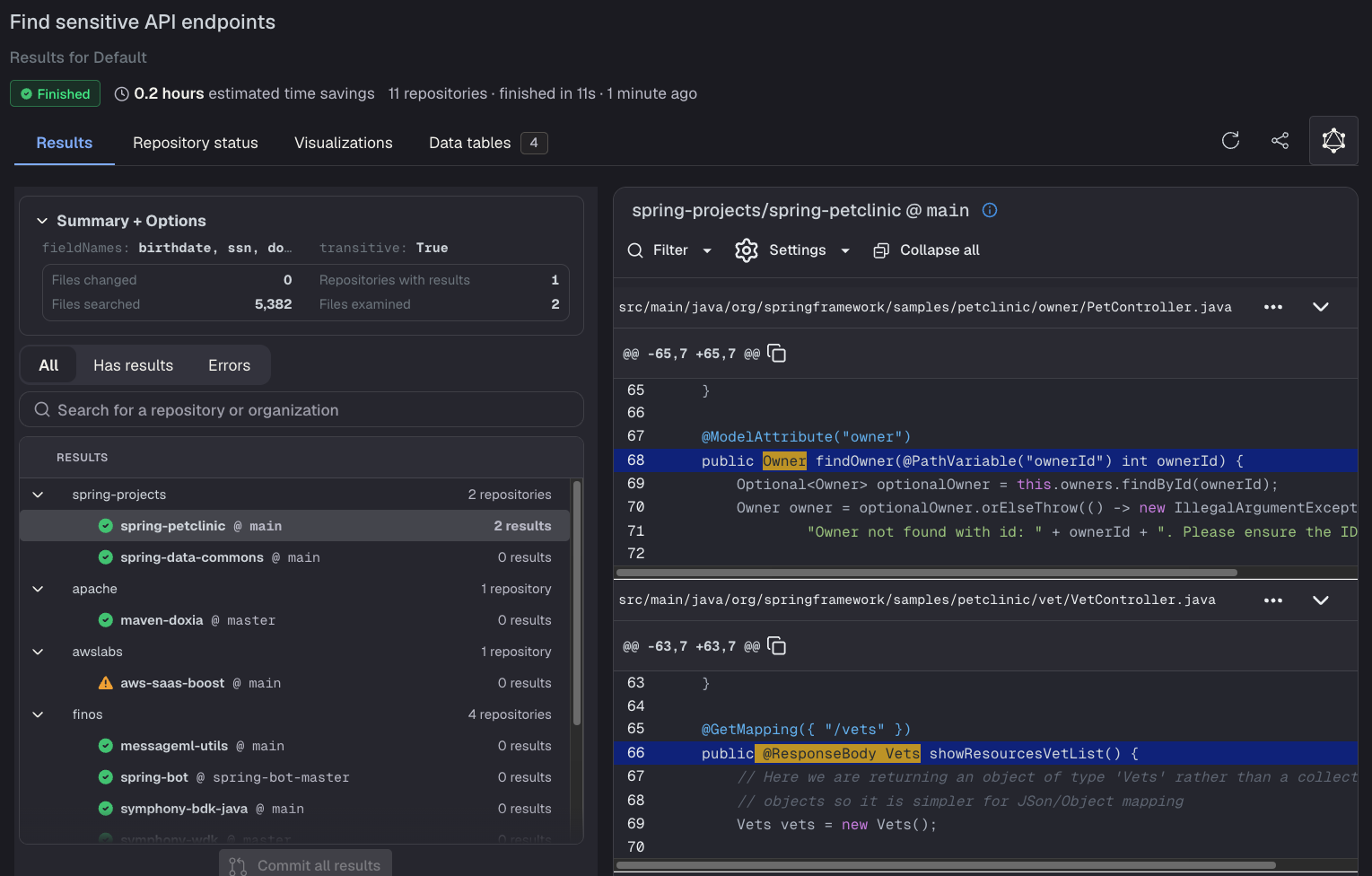This screenshot has width=1372, height=876.
Task: Click the green check on spring-petclinic
Action: tap(106, 526)
